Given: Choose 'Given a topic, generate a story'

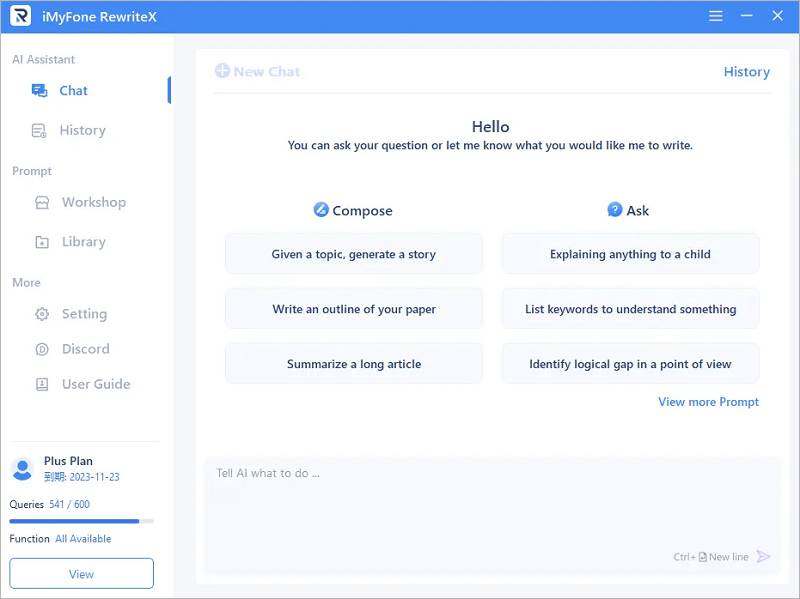Looking at the screenshot, I should coord(354,254).
